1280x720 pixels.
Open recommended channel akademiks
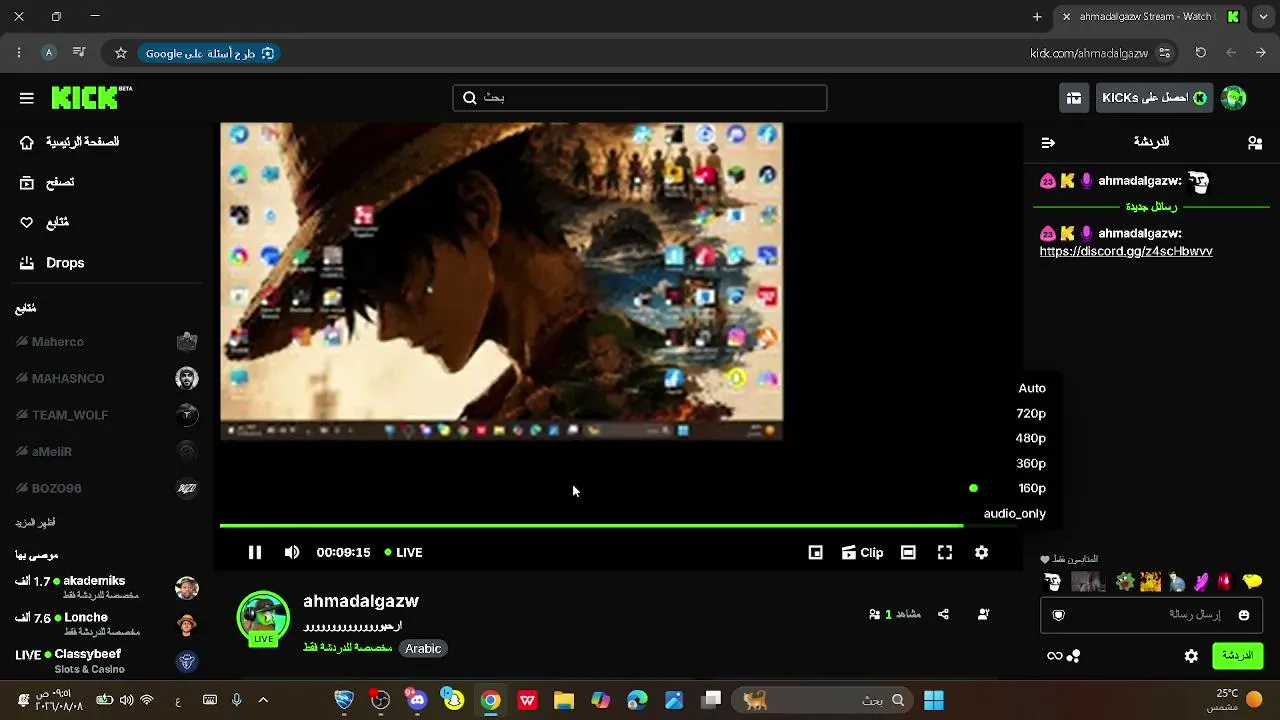click(106, 587)
